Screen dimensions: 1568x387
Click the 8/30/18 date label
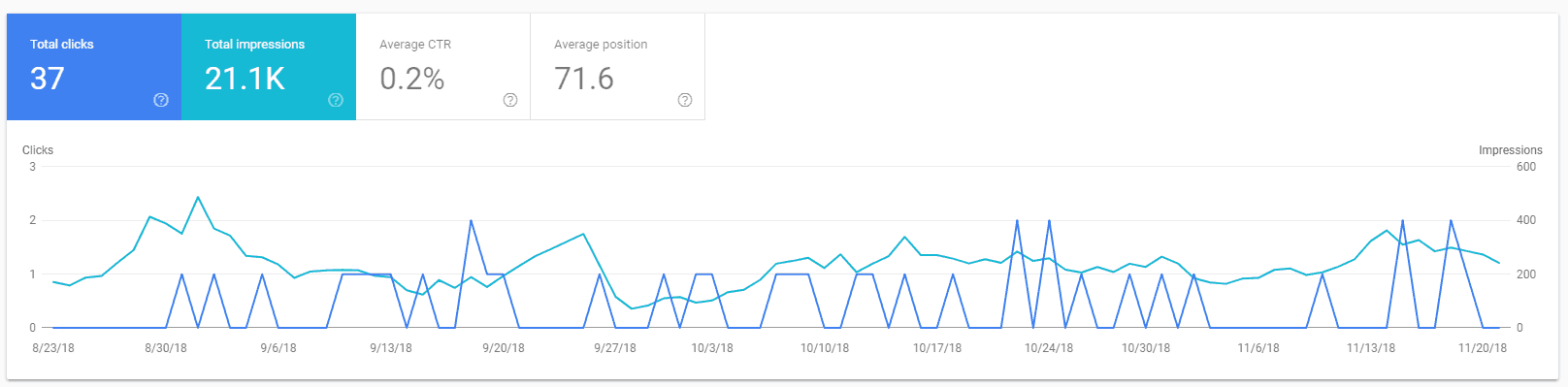[x=166, y=348]
